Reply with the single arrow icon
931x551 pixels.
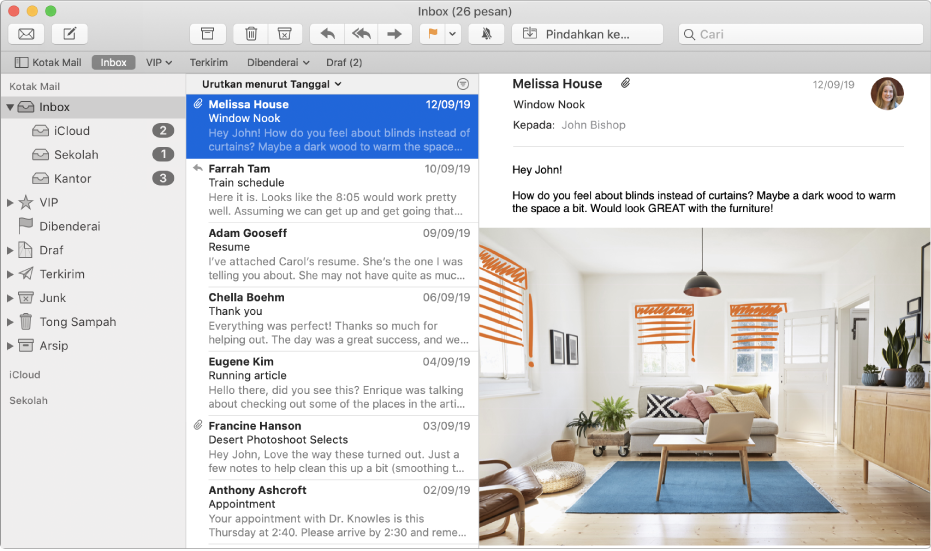click(x=327, y=34)
